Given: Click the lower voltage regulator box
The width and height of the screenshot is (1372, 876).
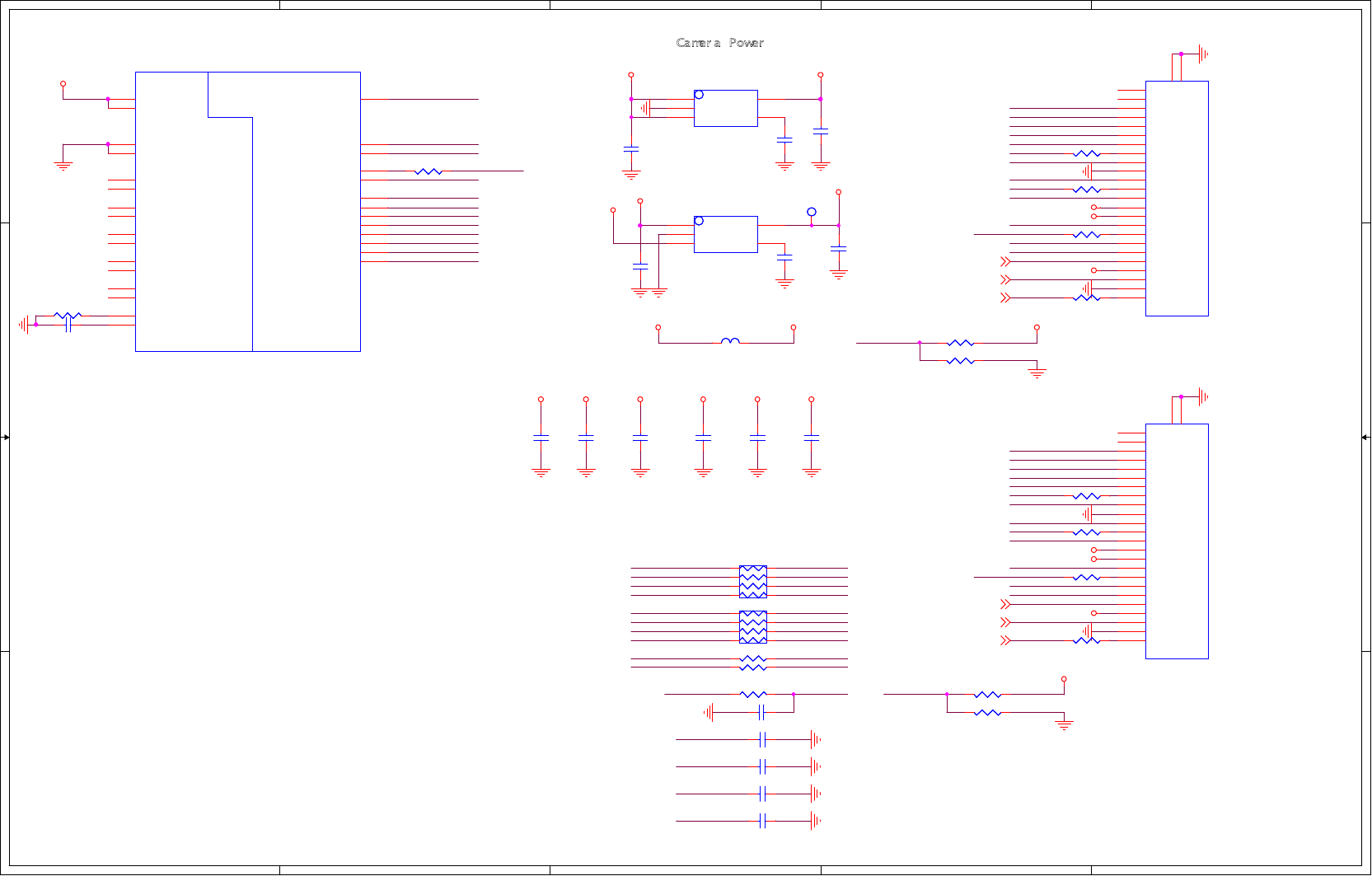Looking at the screenshot, I should (x=725, y=234).
